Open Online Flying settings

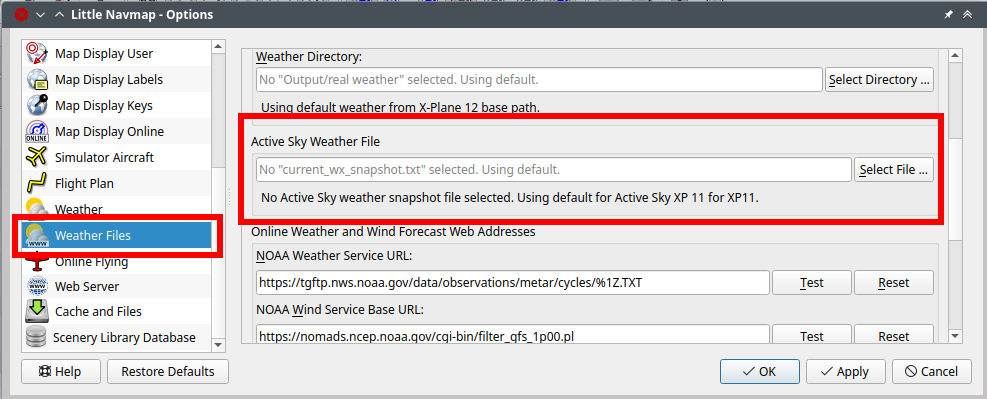pyautogui.click(x=117, y=261)
